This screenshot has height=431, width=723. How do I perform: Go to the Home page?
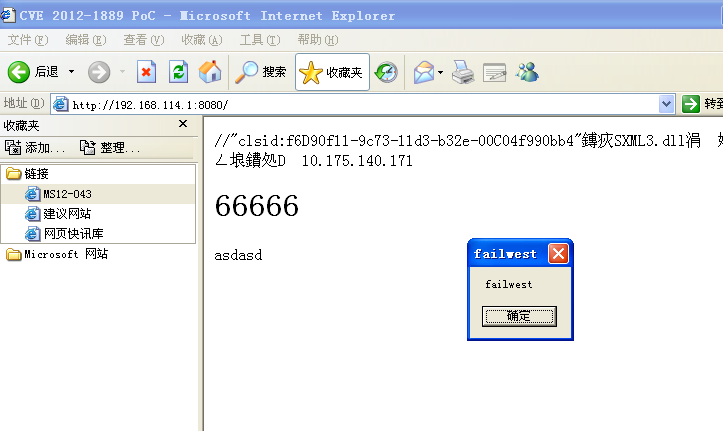[x=209, y=72]
